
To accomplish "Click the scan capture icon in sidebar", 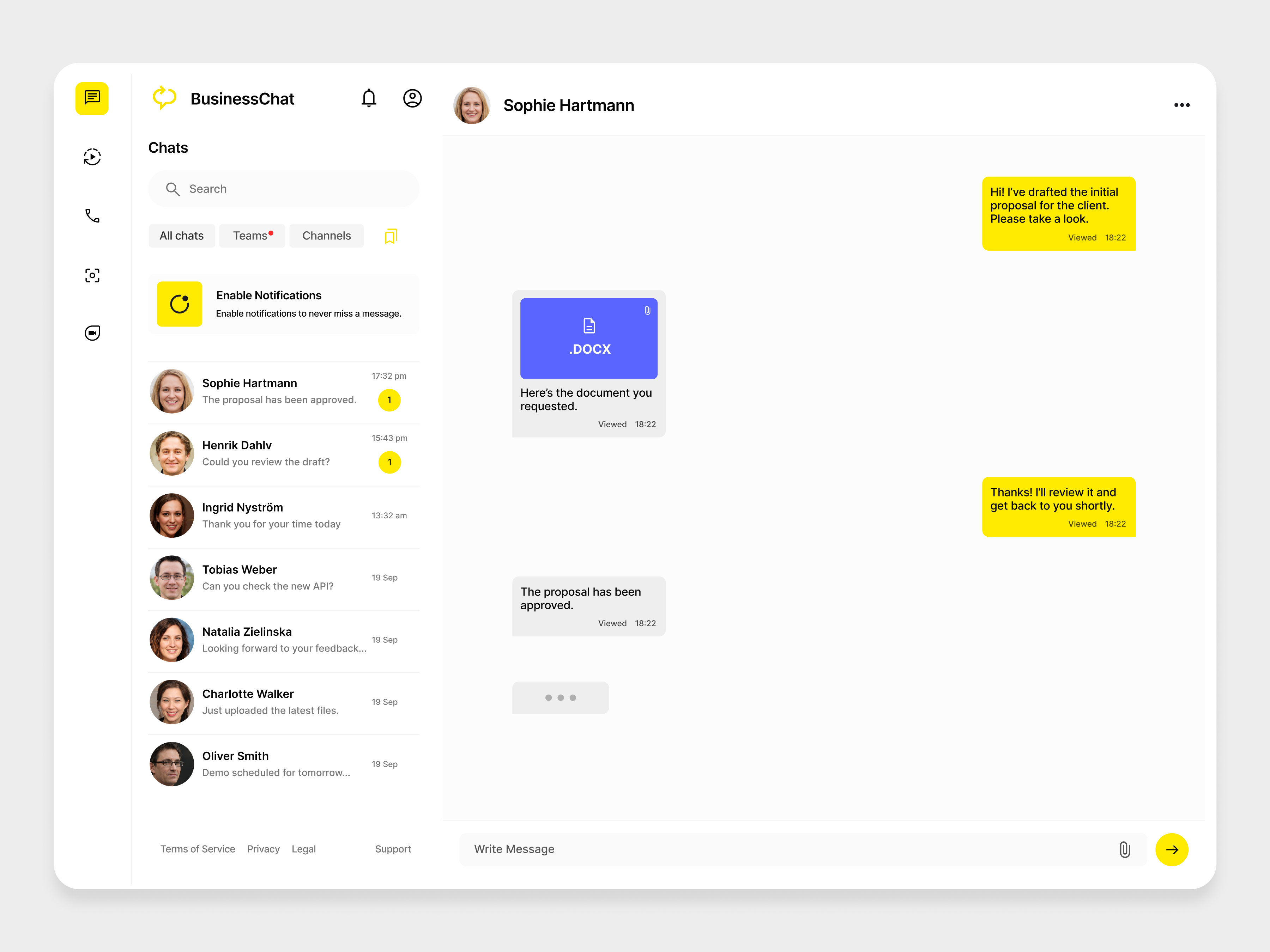I will 92,275.
